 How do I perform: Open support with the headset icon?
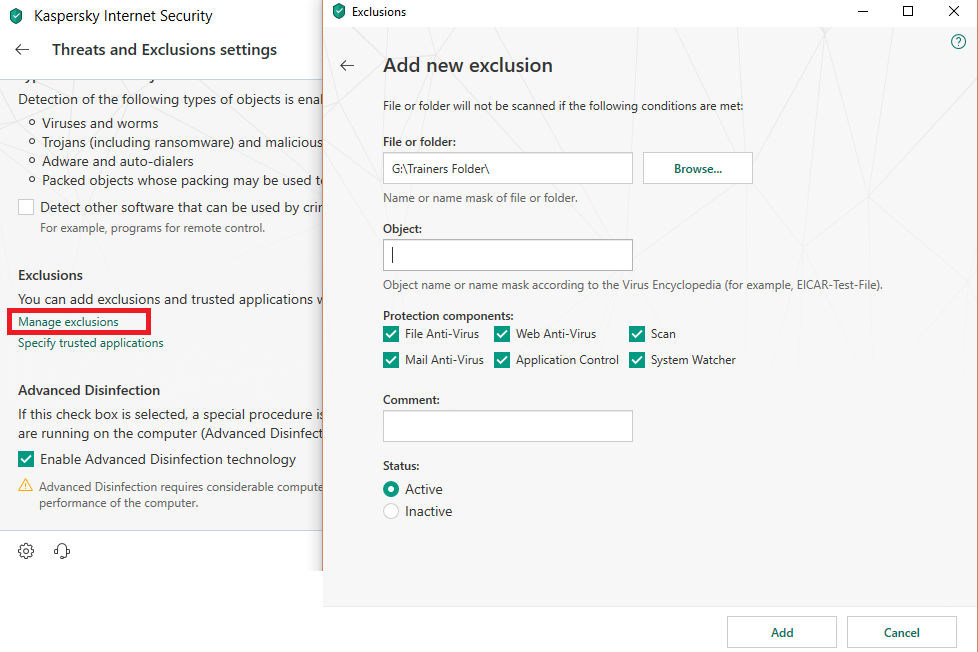tap(62, 551)
